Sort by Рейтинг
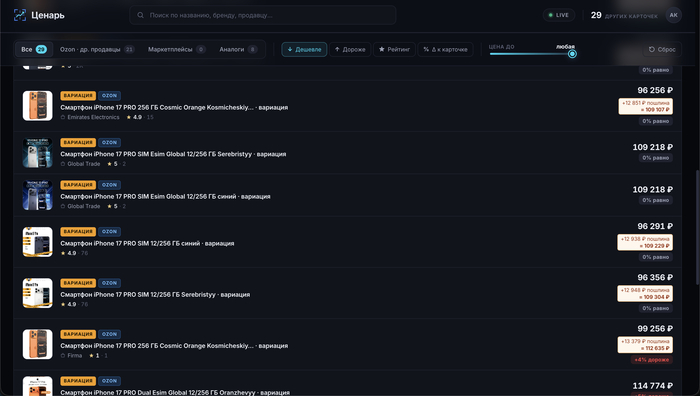 point(394,49)
